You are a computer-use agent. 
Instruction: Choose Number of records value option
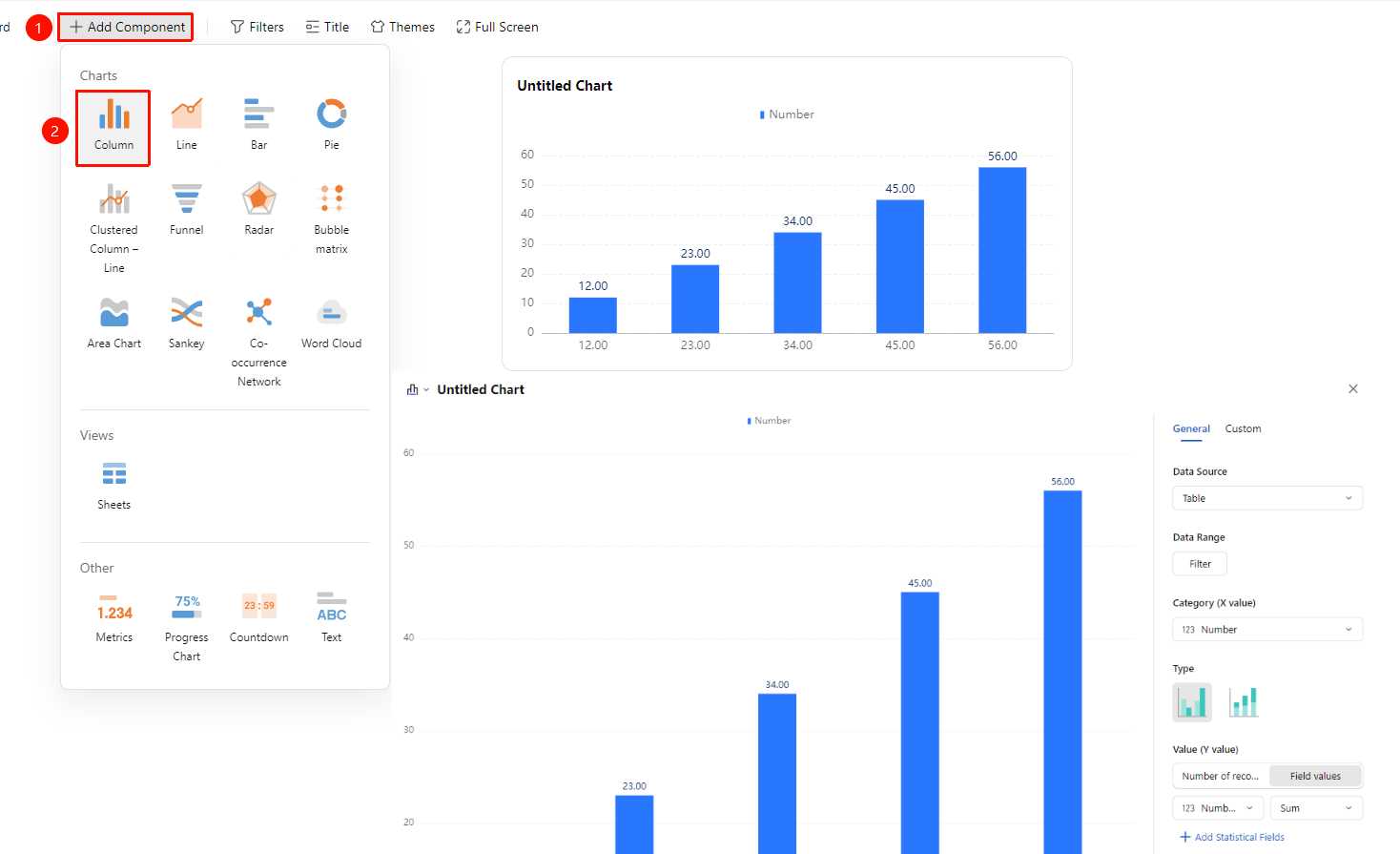(1221, 776)
